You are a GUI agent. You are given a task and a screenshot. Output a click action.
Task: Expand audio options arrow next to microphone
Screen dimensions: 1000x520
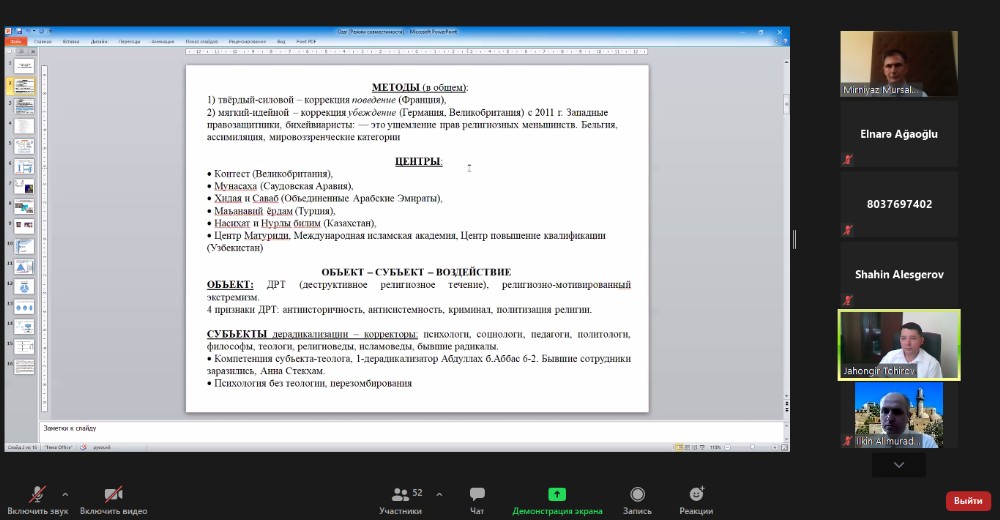tap(65, 494)
